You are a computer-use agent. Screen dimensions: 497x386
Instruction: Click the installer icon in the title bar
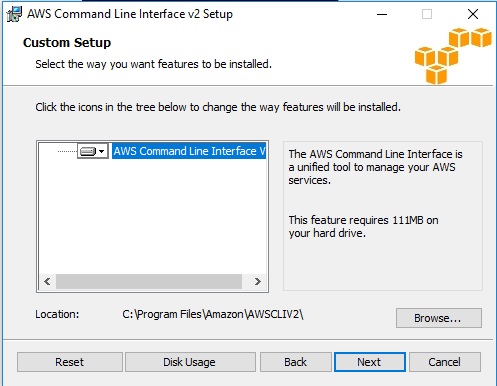click(14, 14)
